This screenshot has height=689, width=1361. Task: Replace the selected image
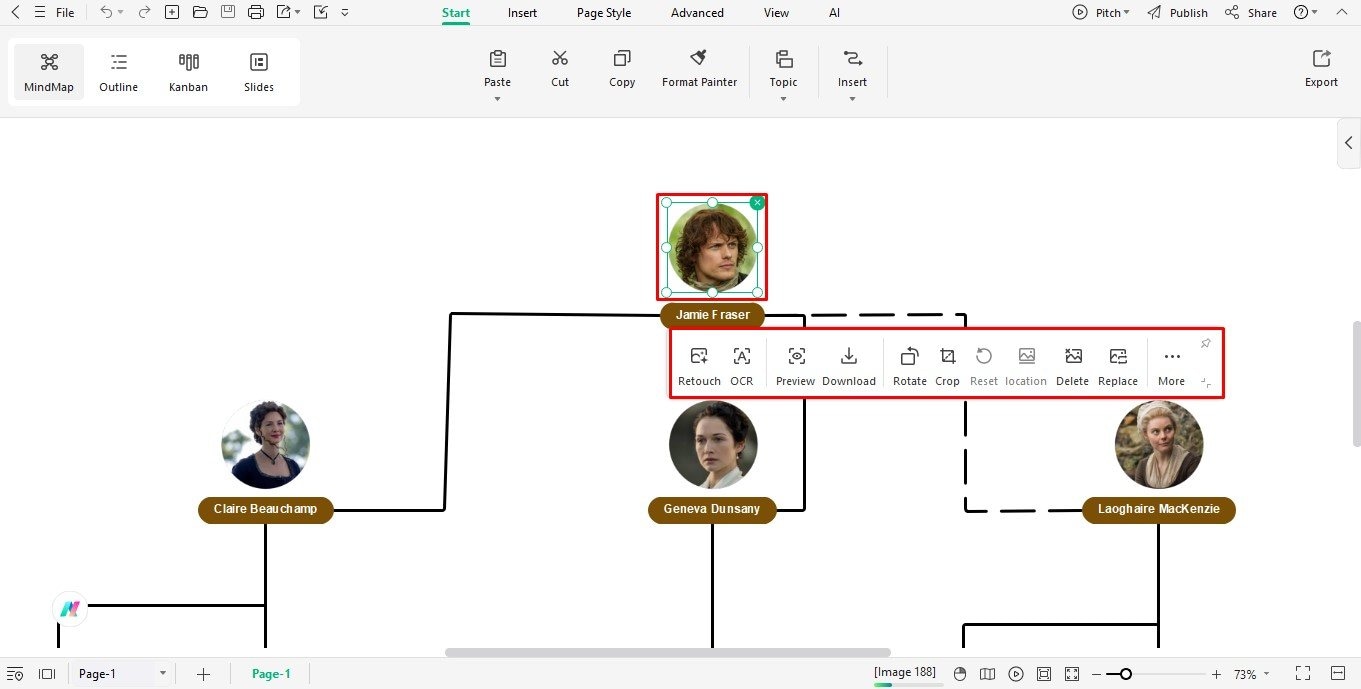coord(1118,366)
